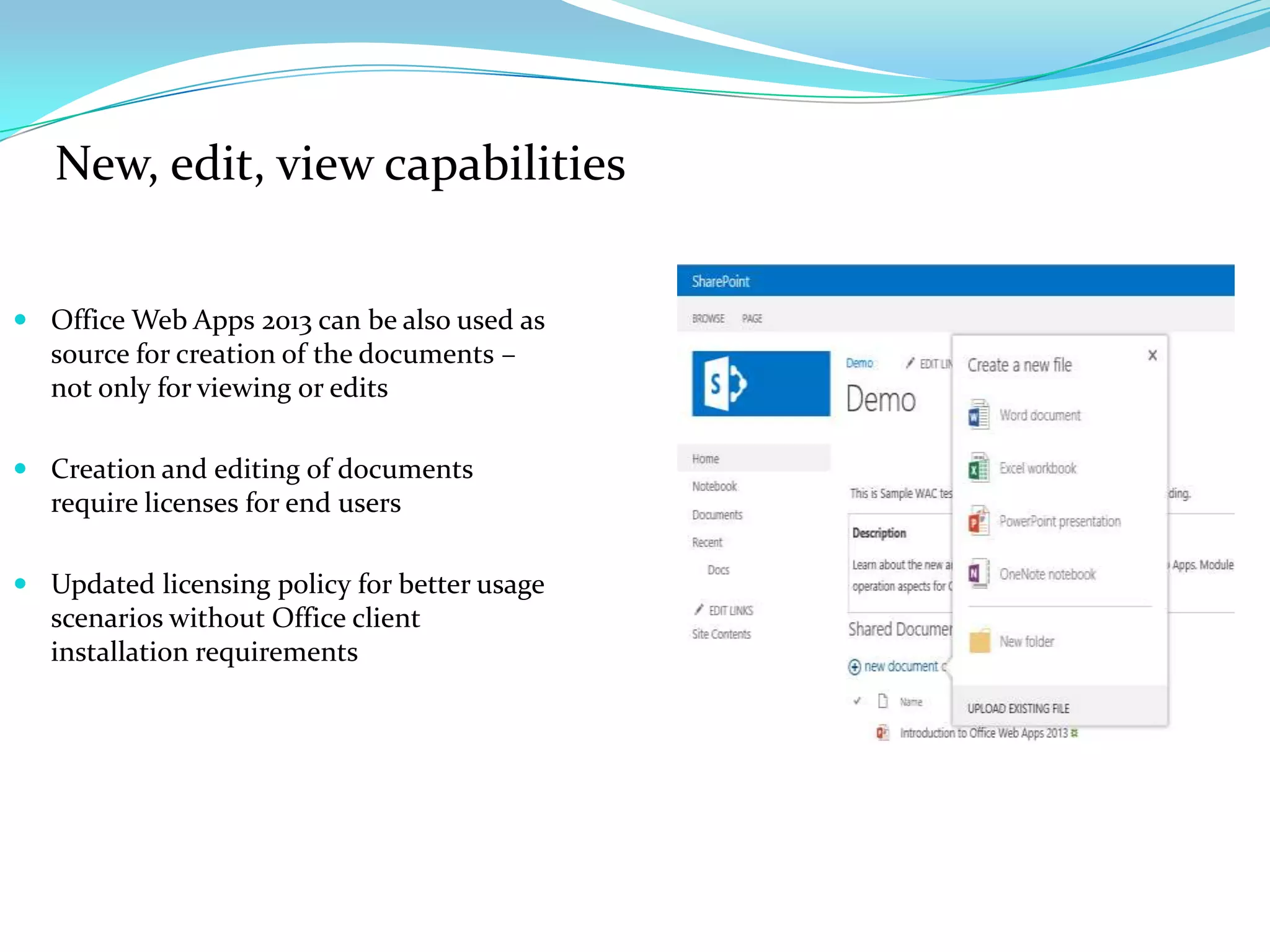The width and height of the screenshot is (1270, 952).
Task: Click the OneNote notebook icon
Action: (979, 574)
